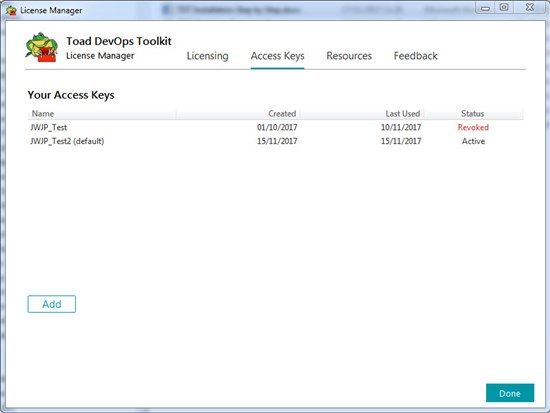The image size is (550, 413).
Task: Sort by the Last Used column header
Action: click(x=362, y=114)
